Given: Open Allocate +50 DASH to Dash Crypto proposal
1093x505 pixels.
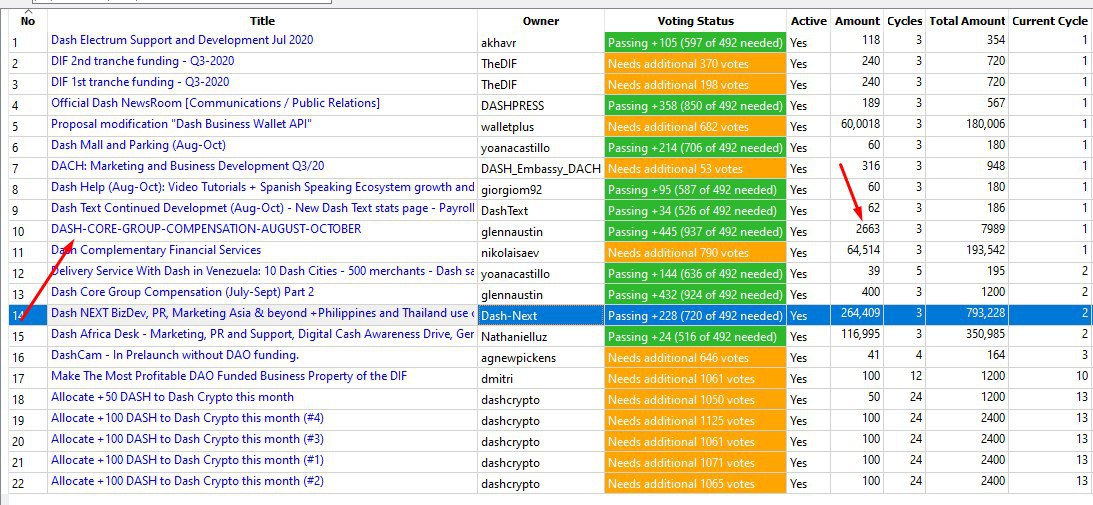Looking at the screenshot, I should pyautogui.click(x=172, y=397).
